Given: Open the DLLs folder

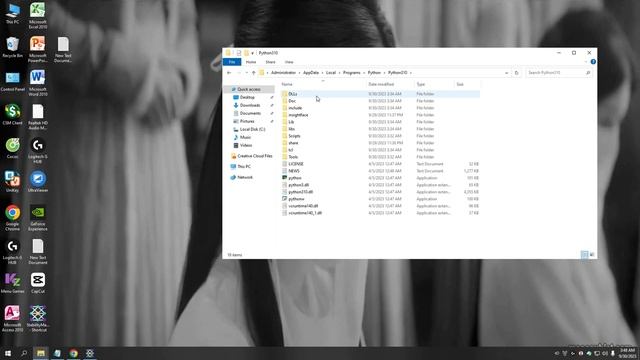Looking at the screenshot, I should (292, 94).
